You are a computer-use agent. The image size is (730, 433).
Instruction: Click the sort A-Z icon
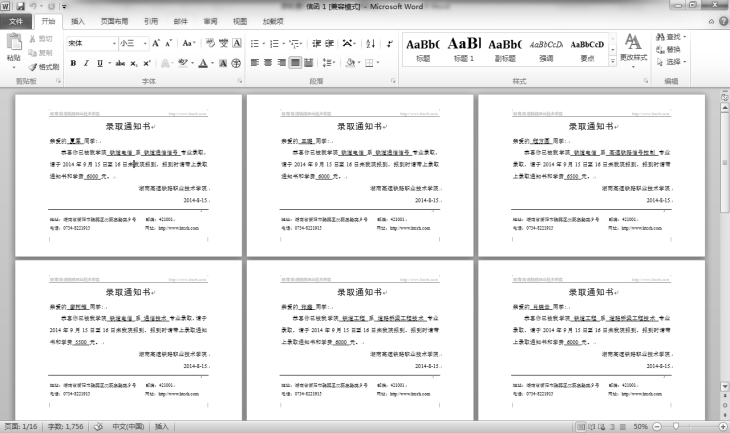coord(371,44)
